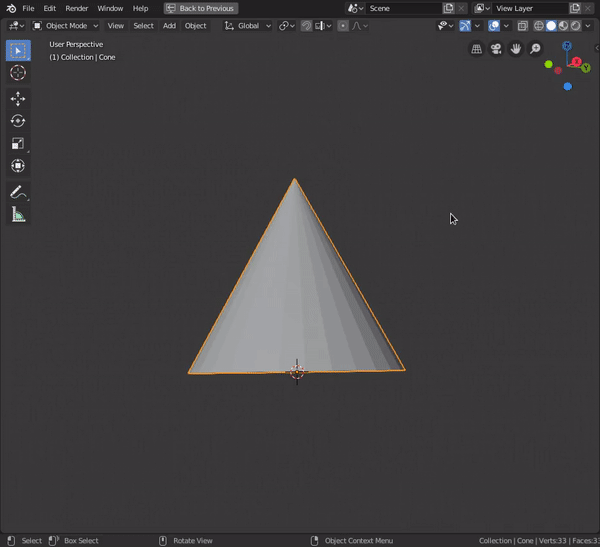This screenshot has height=547, width=600.
Task: Open the Edit menu
Action: click(x=50, y=8)
